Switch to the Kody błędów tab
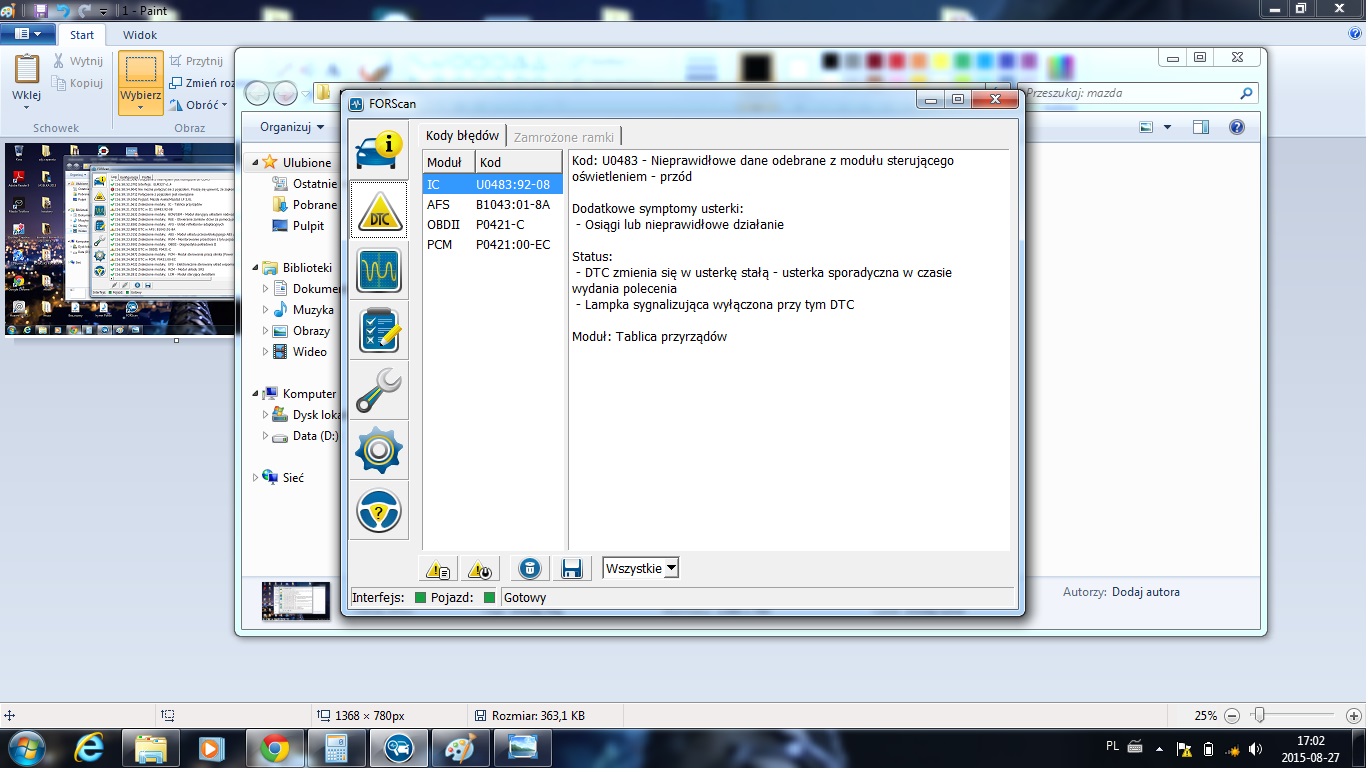 click(462, 136)
